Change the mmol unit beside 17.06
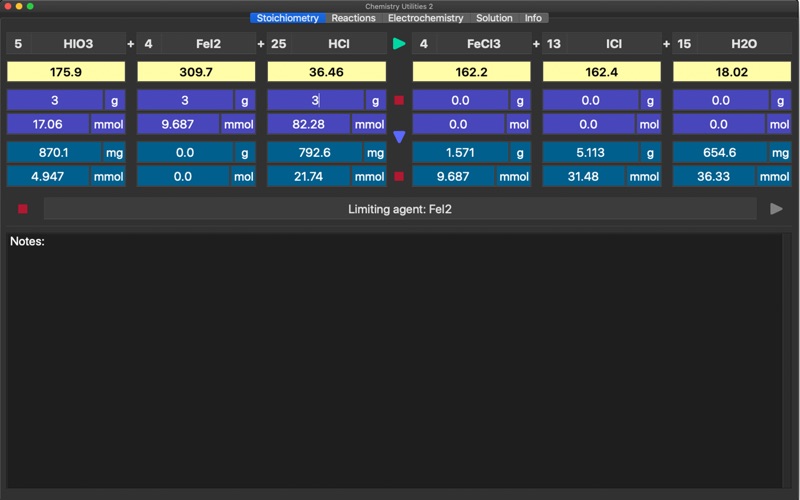 [x=108, y=124]
